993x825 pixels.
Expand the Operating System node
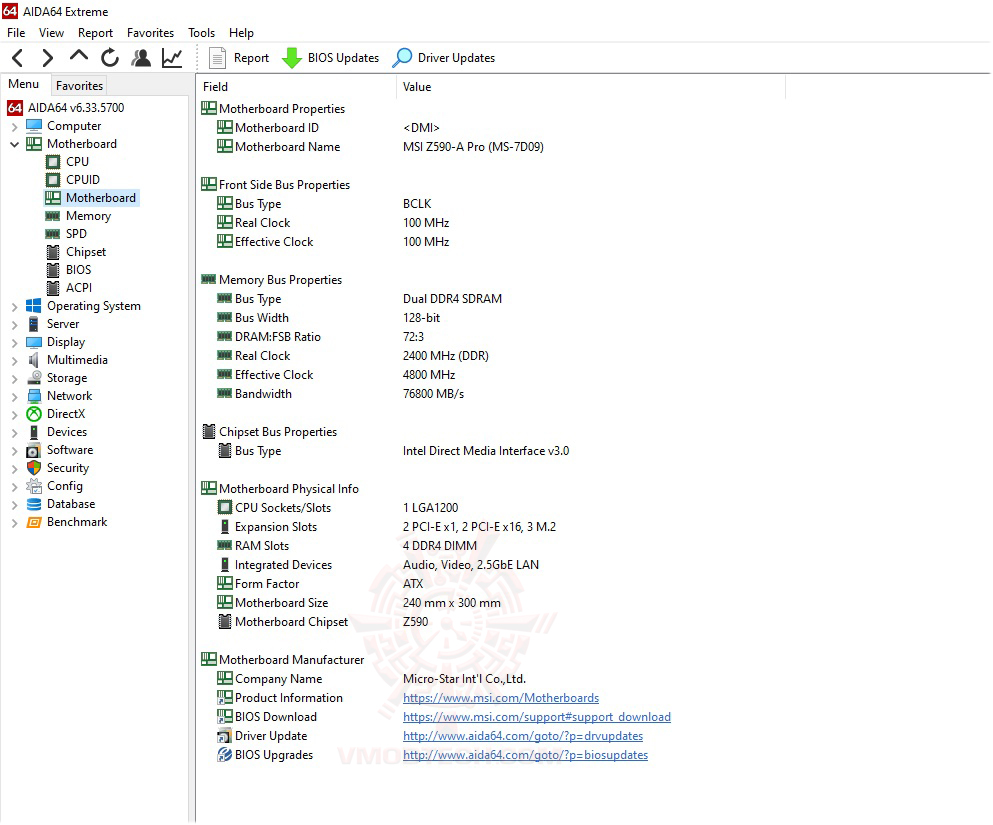[15, 307]
